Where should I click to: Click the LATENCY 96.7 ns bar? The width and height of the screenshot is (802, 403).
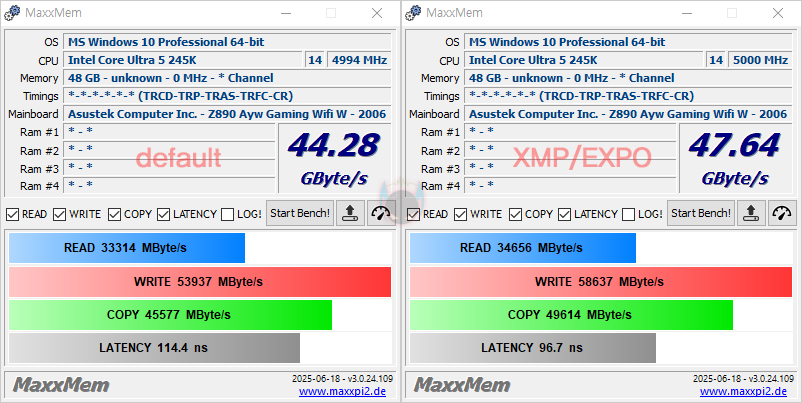[532, 348]
